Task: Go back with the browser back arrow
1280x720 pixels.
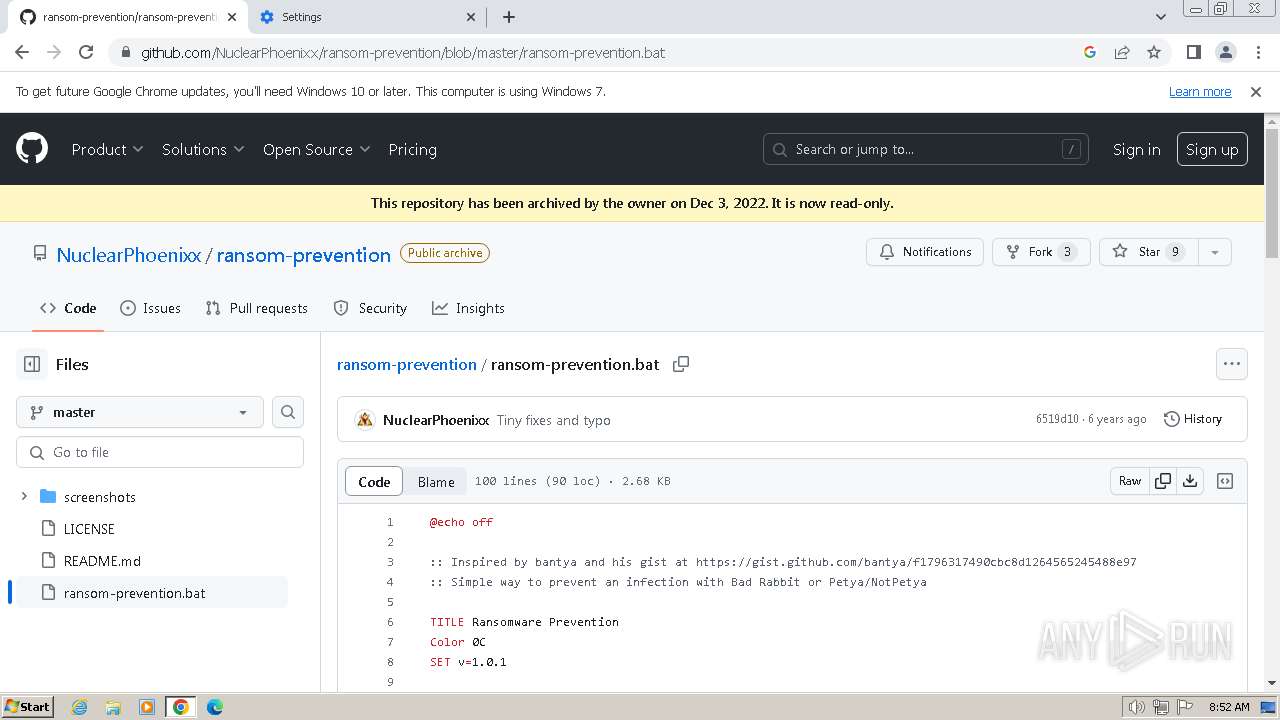Action: click(x=22, y=52)
